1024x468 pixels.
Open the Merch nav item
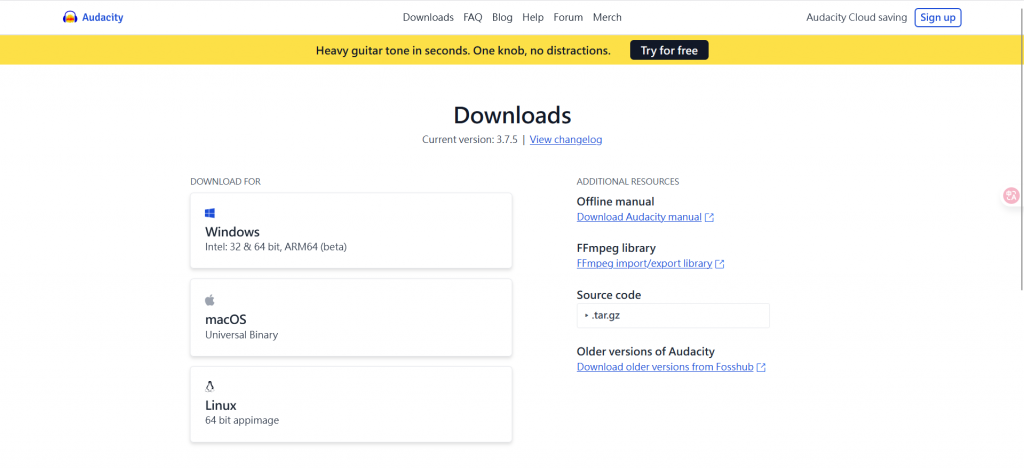click(x=607, y=18)
